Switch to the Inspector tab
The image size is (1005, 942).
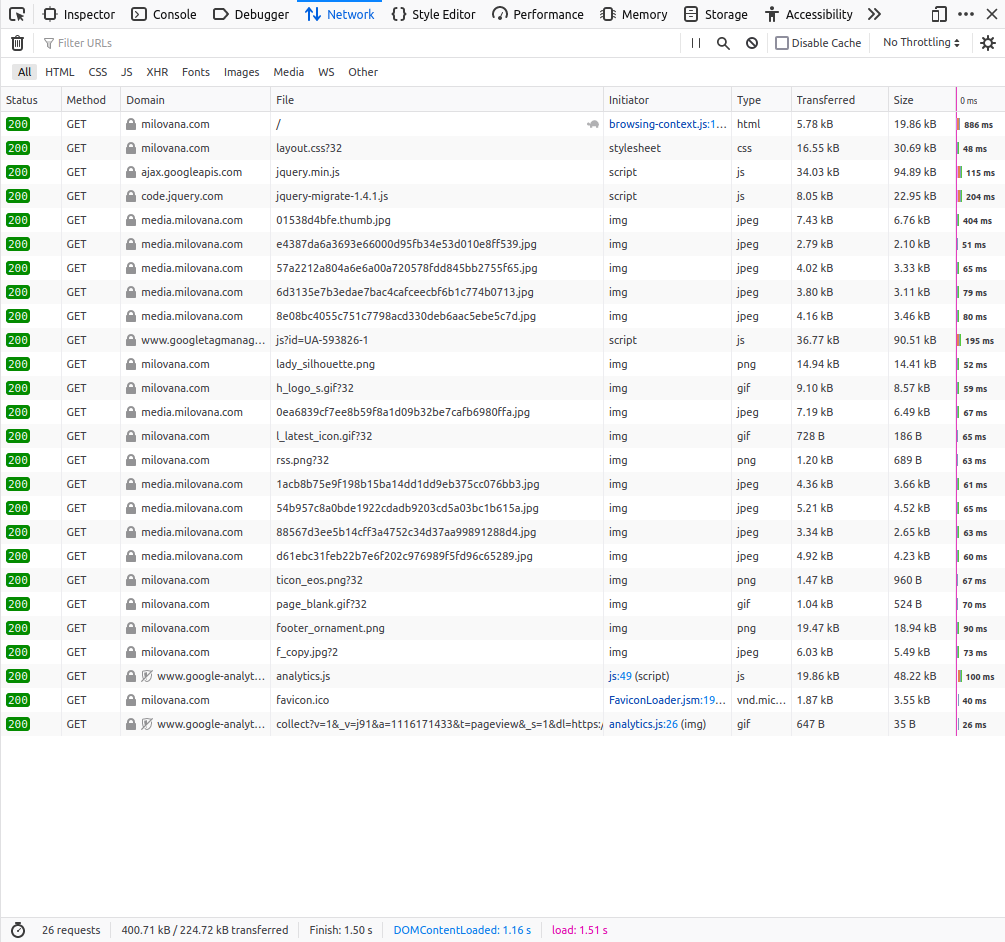[78, 14]
